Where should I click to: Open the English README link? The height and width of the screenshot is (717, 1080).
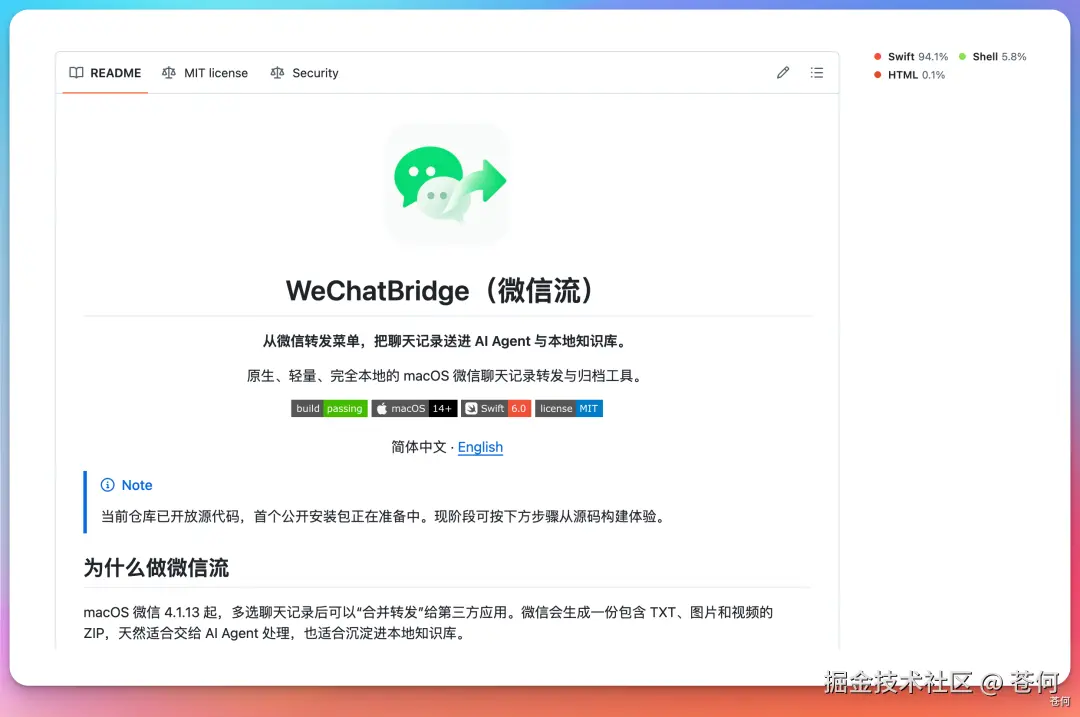[x=480, y=447]
